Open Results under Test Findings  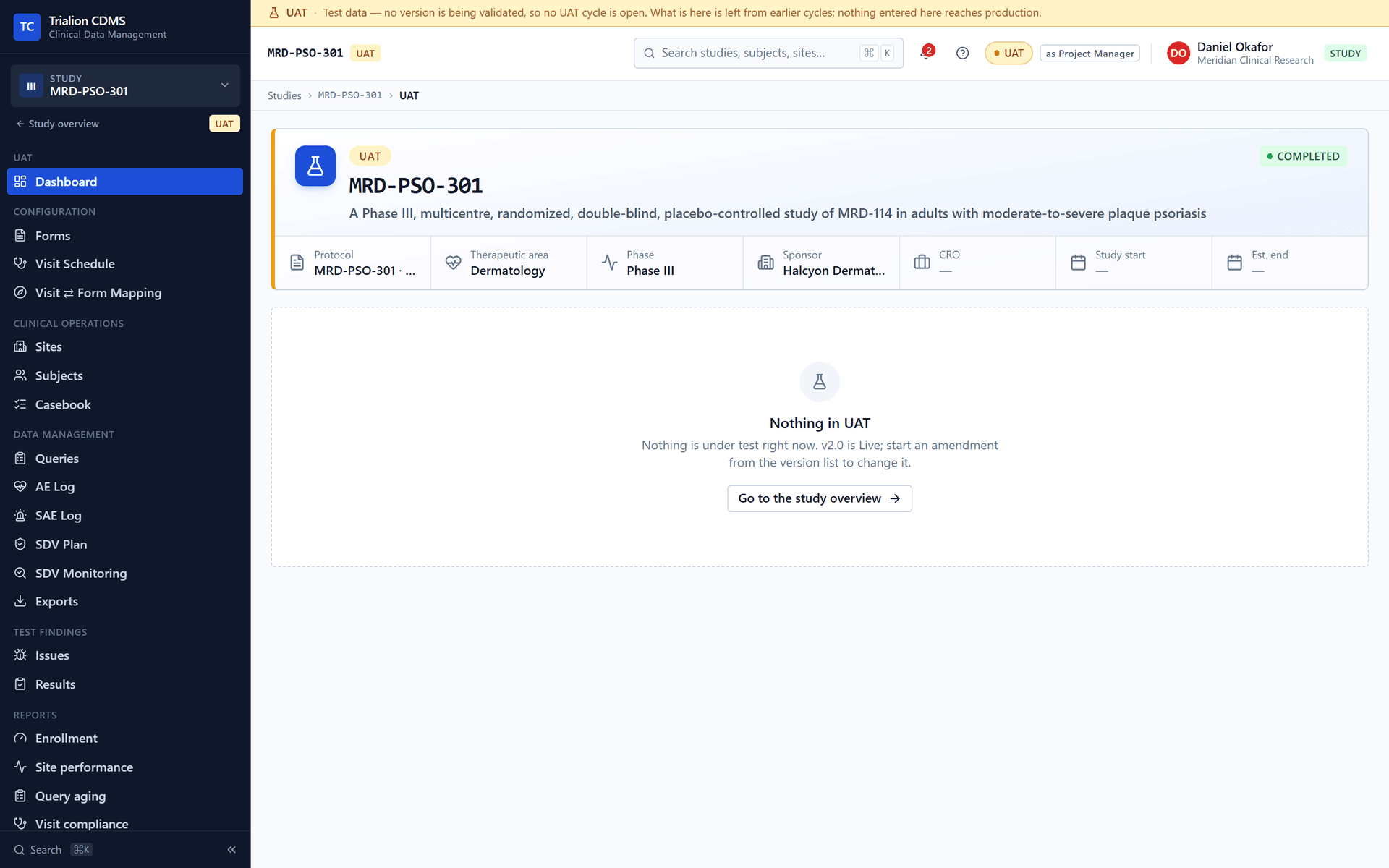124,684
